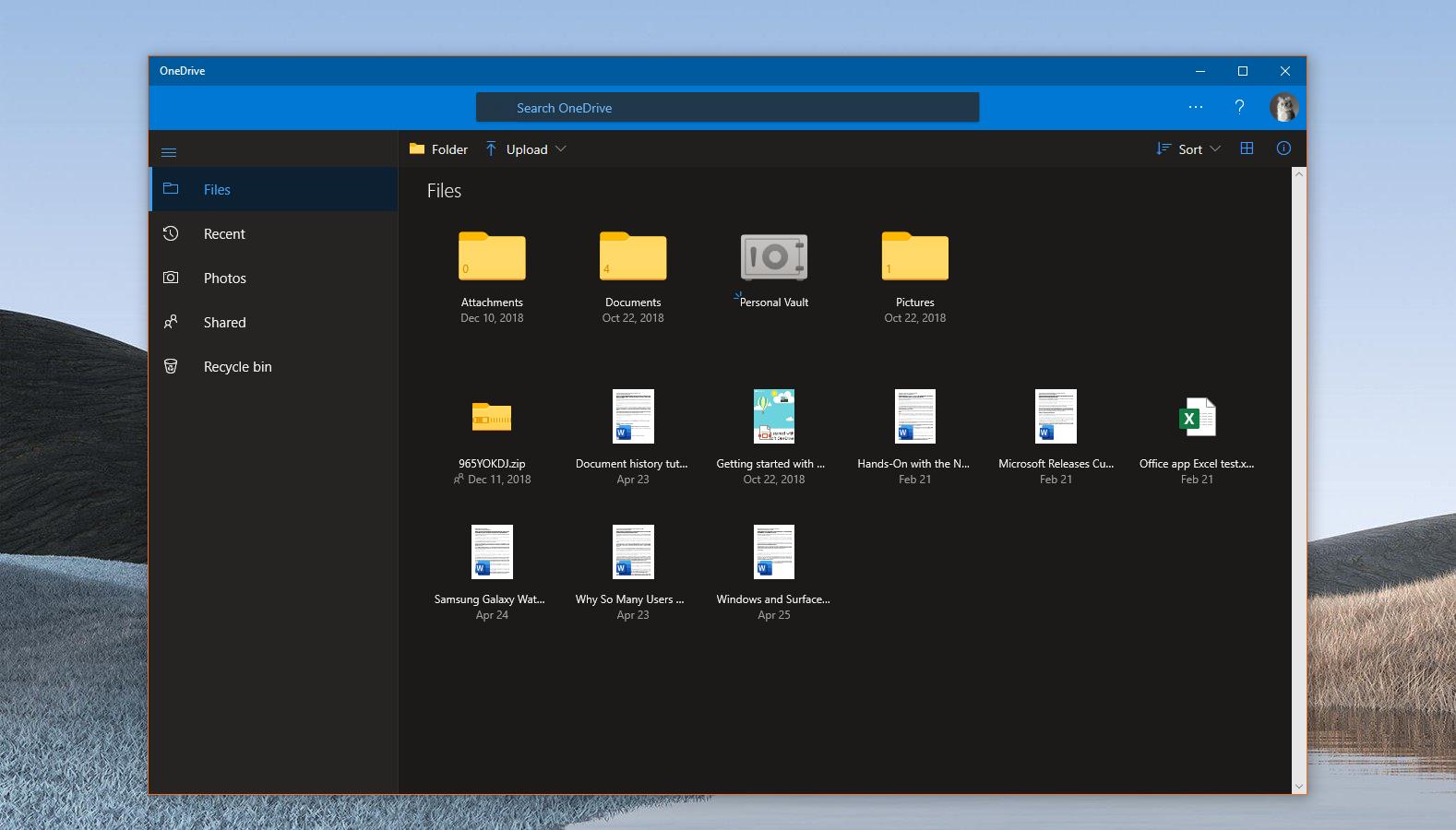Click in the Search OneDrive field

727,107
